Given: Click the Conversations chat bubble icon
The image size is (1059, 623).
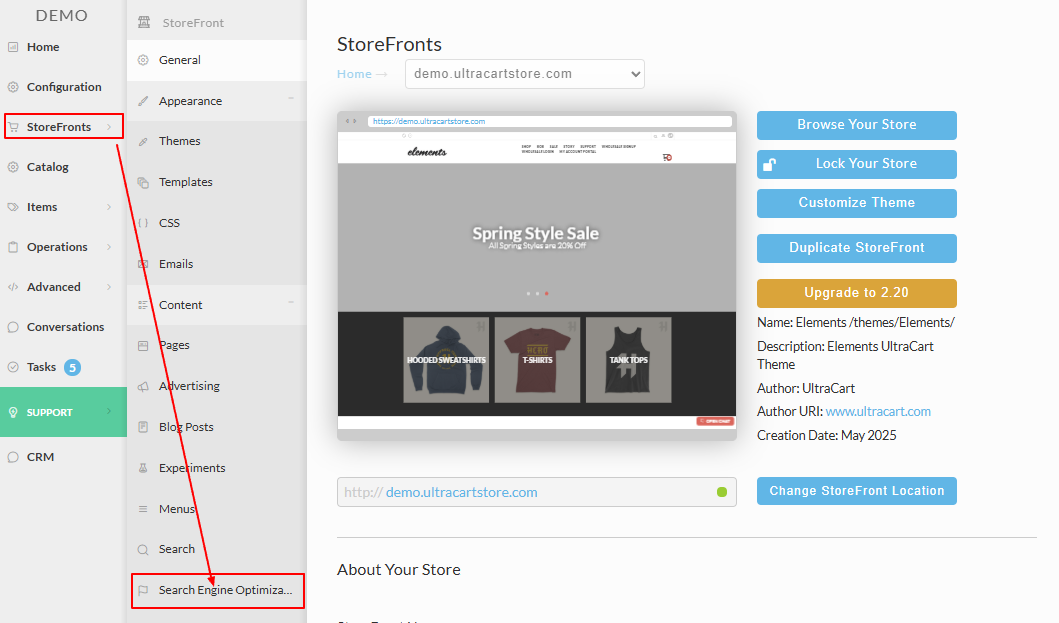Looking at the screenshot, I should (x=13, y=327).
